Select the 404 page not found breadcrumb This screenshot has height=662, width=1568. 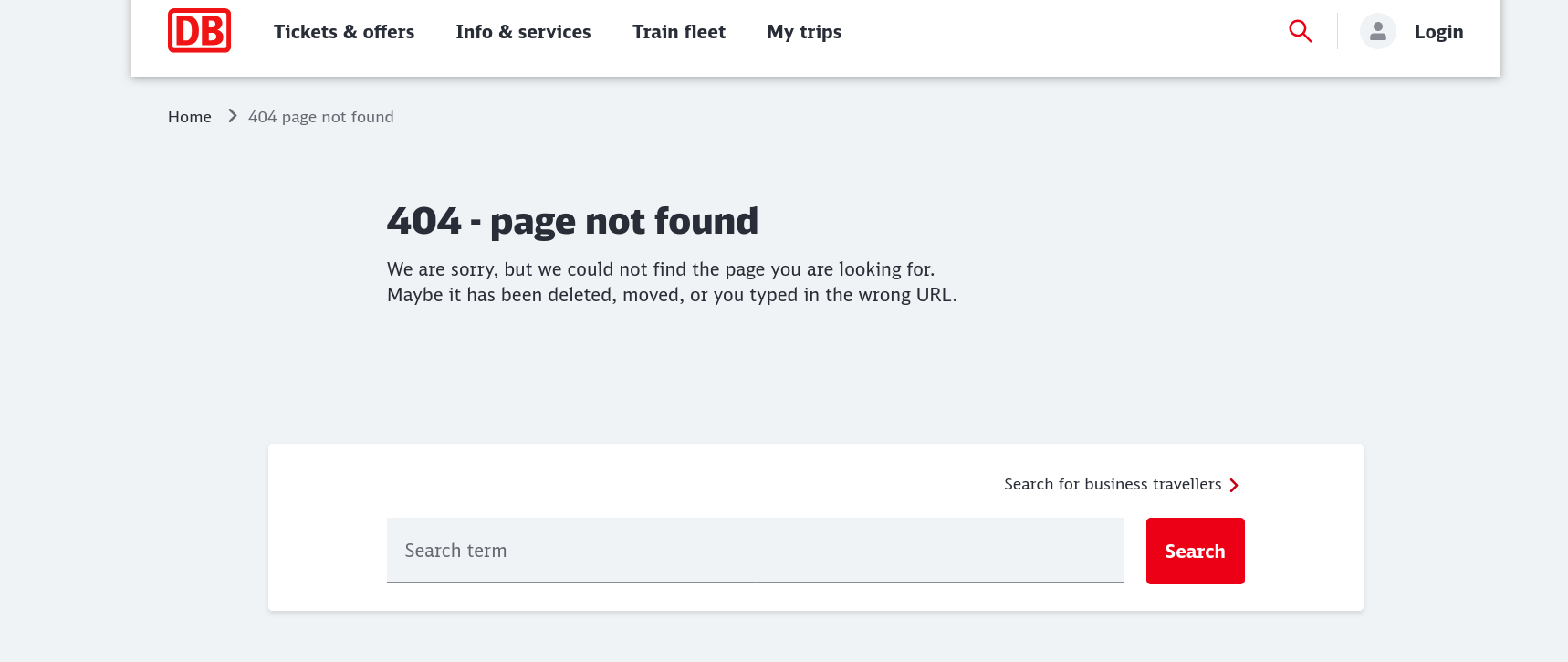point(321,117)
